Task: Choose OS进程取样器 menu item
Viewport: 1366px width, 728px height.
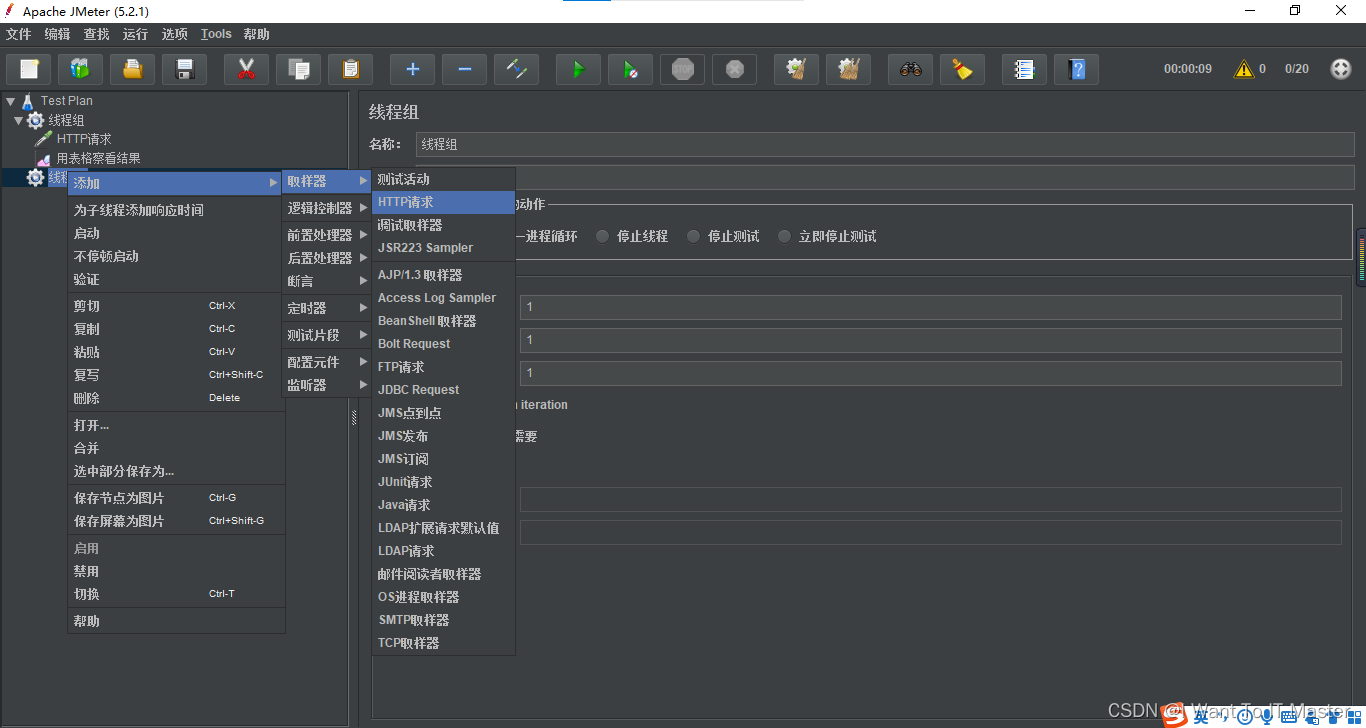Action: coord(443,597)
